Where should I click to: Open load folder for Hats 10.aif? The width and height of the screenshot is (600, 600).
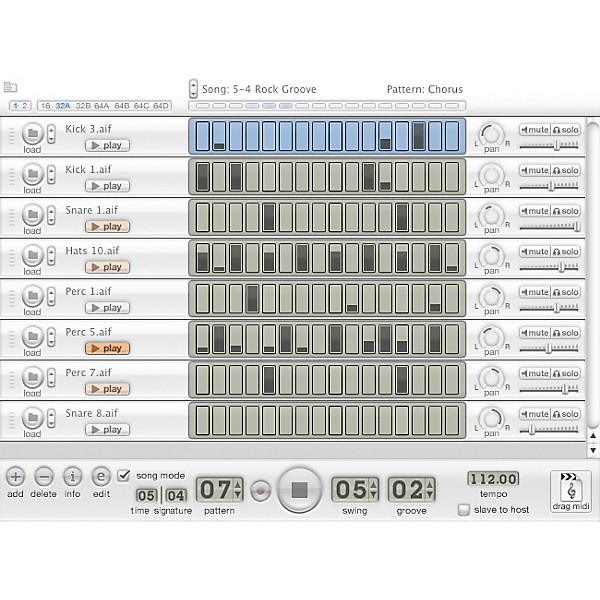click(33, 255)
